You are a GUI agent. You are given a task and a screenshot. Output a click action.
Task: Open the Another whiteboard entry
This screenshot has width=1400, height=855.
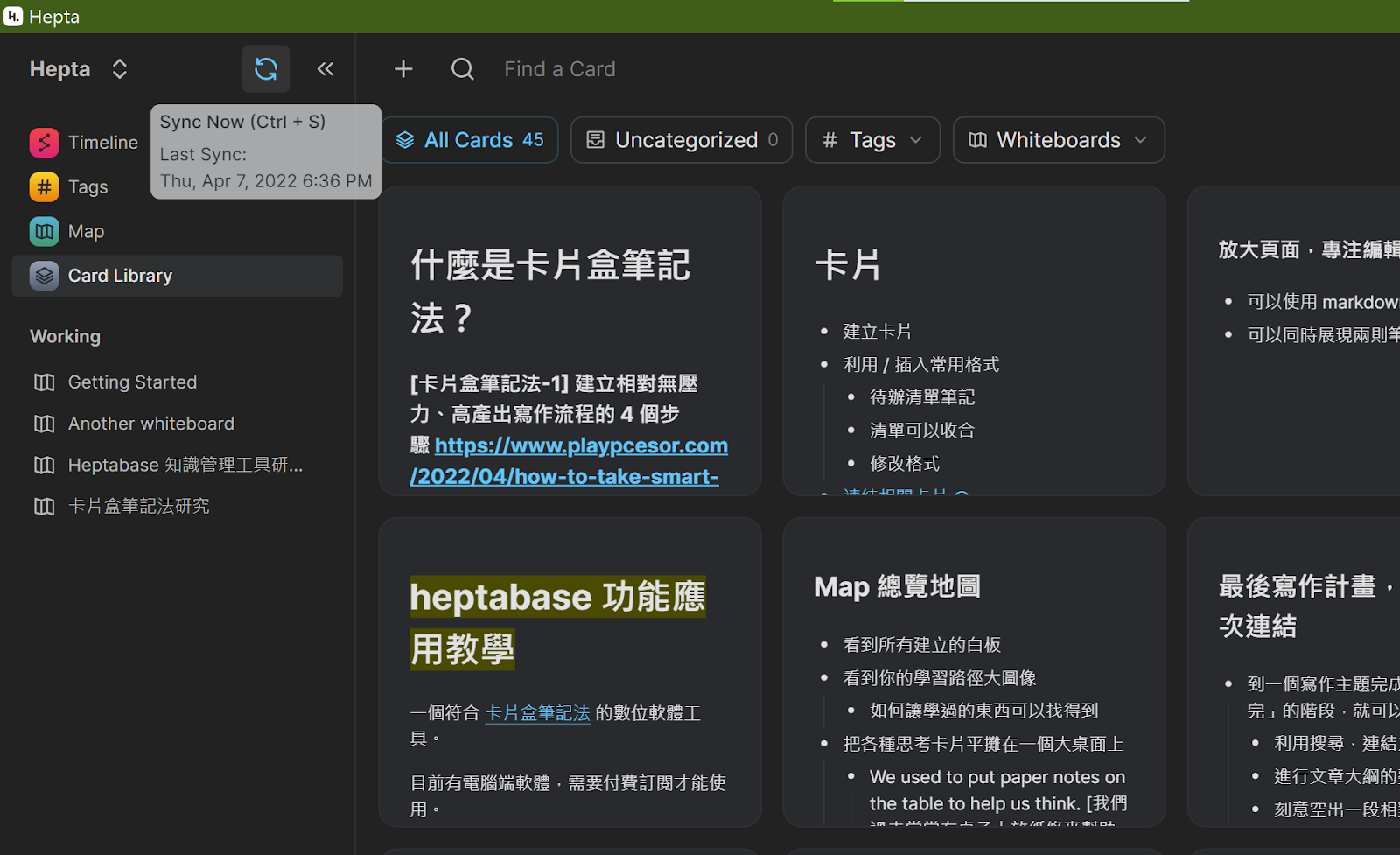[151, 424]
